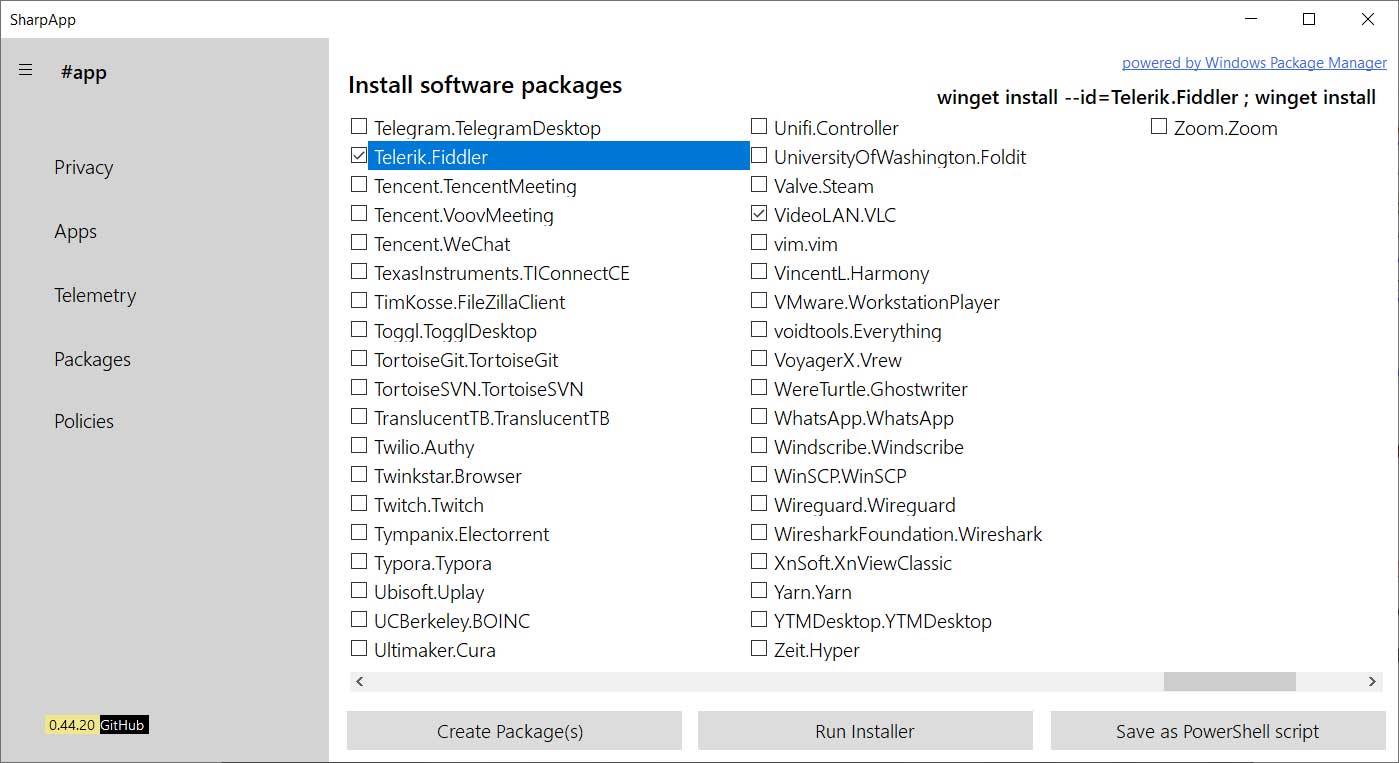Image resolution: width=1399 pixels, height=763 pixels.
Task: Click the #app header title
Action: [x=83, y=72]
